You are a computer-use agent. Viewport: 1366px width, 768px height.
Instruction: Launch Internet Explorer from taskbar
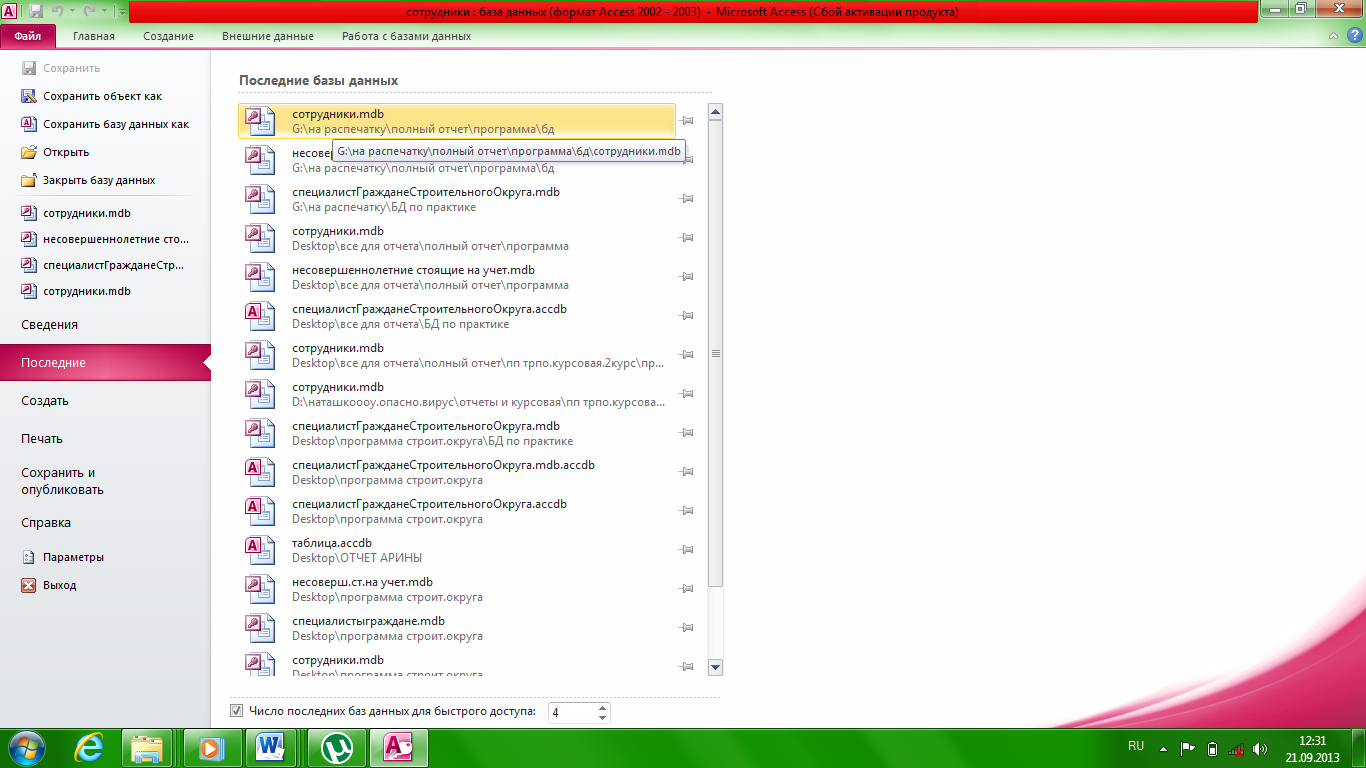click(90, 748)
